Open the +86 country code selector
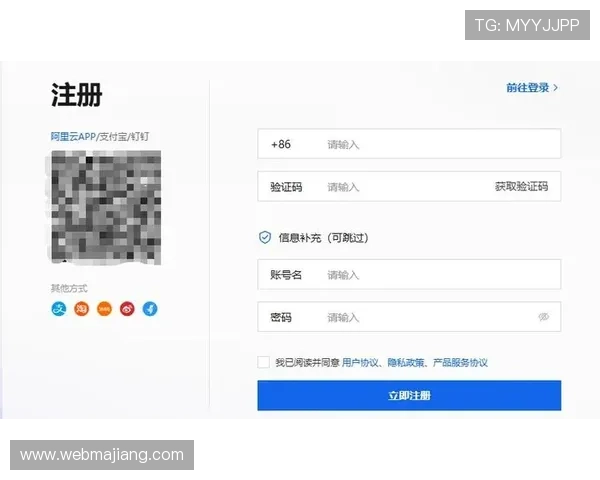Viewport: 600px width, 480px height. [281, 144]
